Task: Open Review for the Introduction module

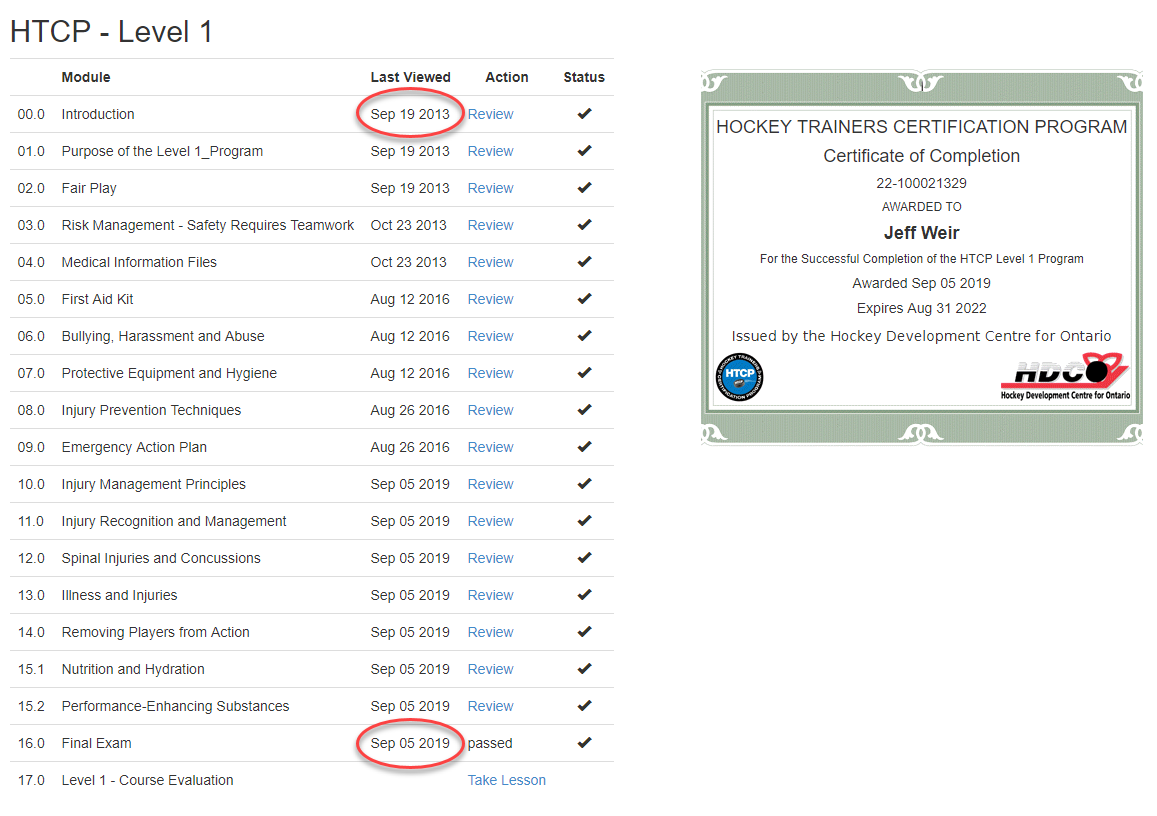Action: coord(490,114)
